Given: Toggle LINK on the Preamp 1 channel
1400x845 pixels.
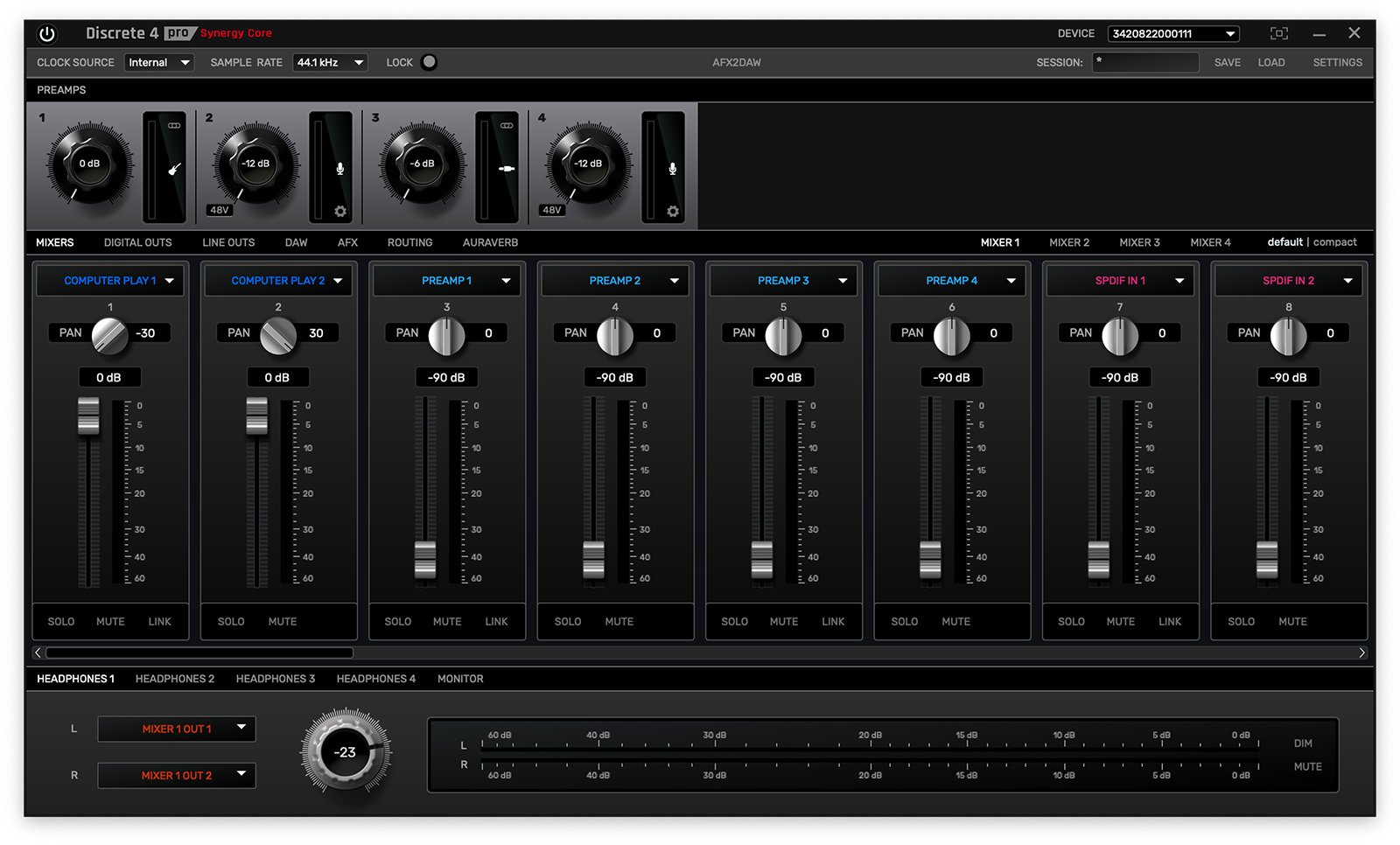Looking at the screenshot, I should 496,622.
